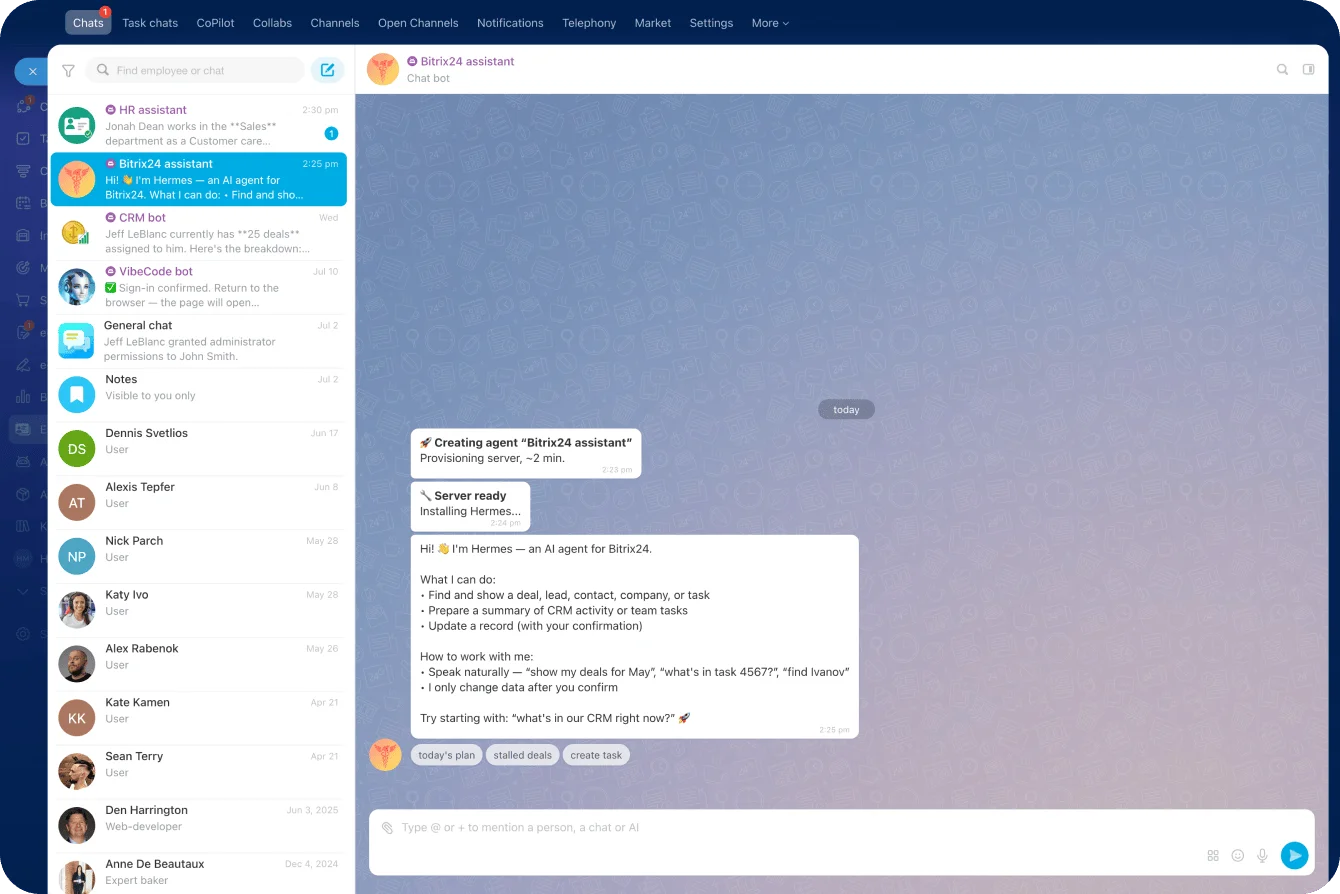
Task: Open the Task chats tab
Action: pyautogui.click(x=150, y=23)
